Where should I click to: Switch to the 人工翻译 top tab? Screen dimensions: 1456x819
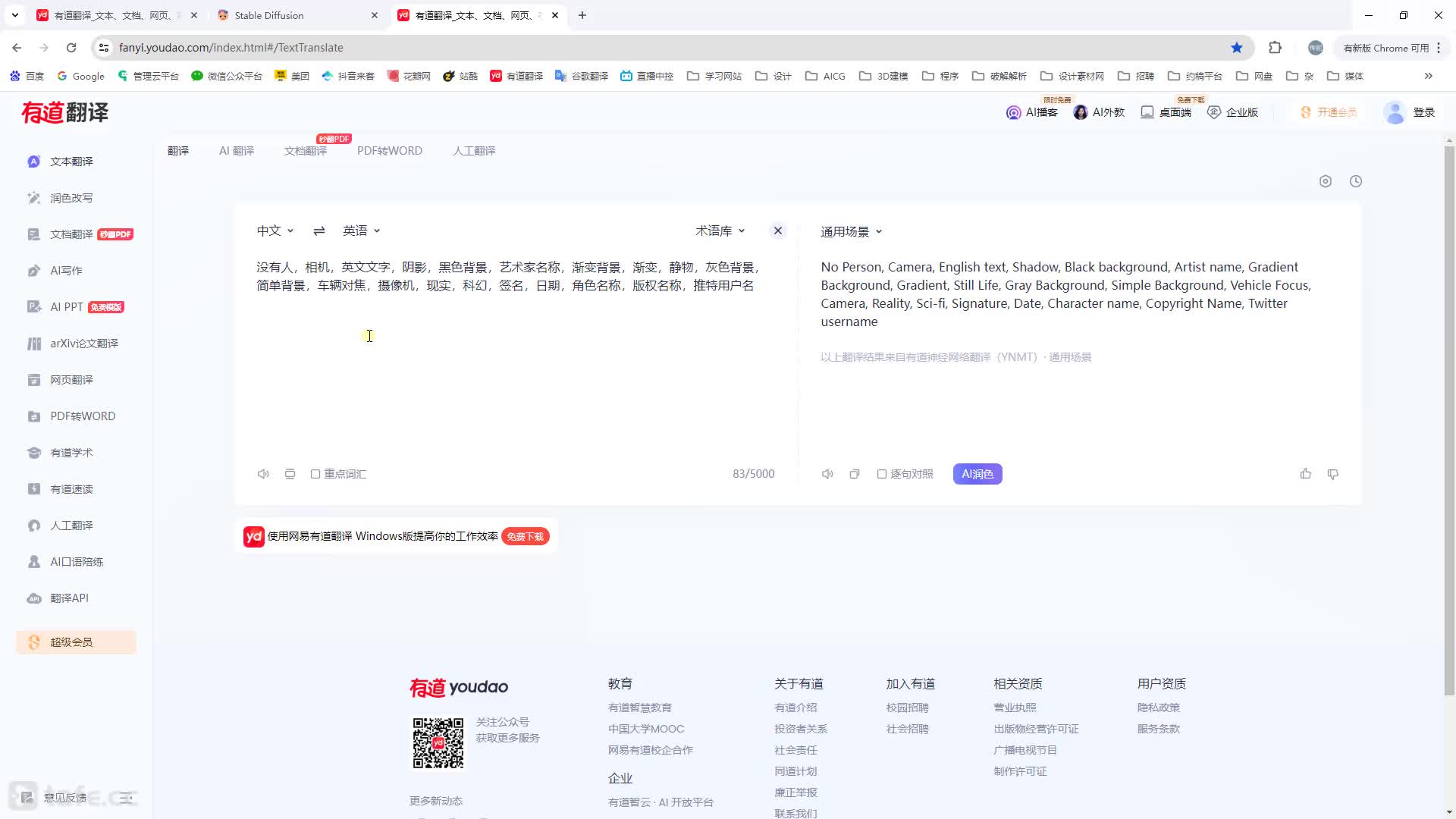pos(474,151)
